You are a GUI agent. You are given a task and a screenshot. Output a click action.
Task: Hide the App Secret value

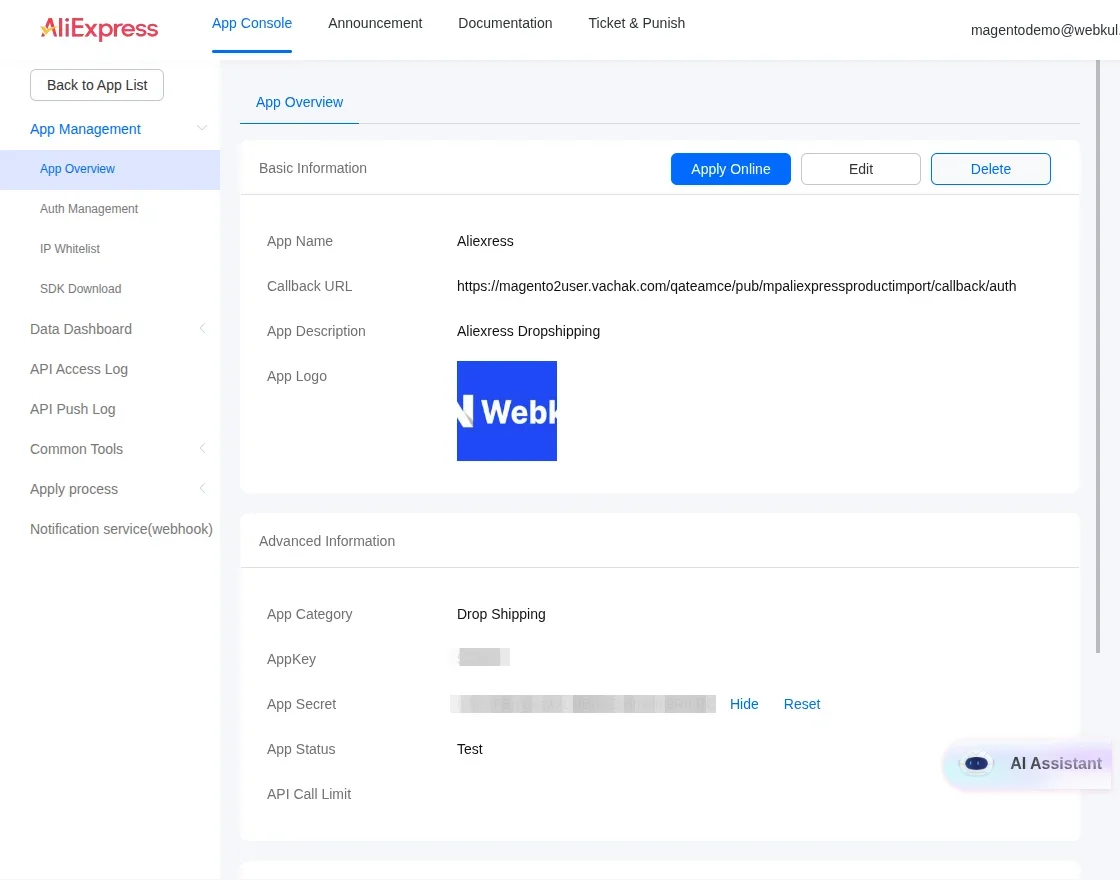click(x=744, y=704)
